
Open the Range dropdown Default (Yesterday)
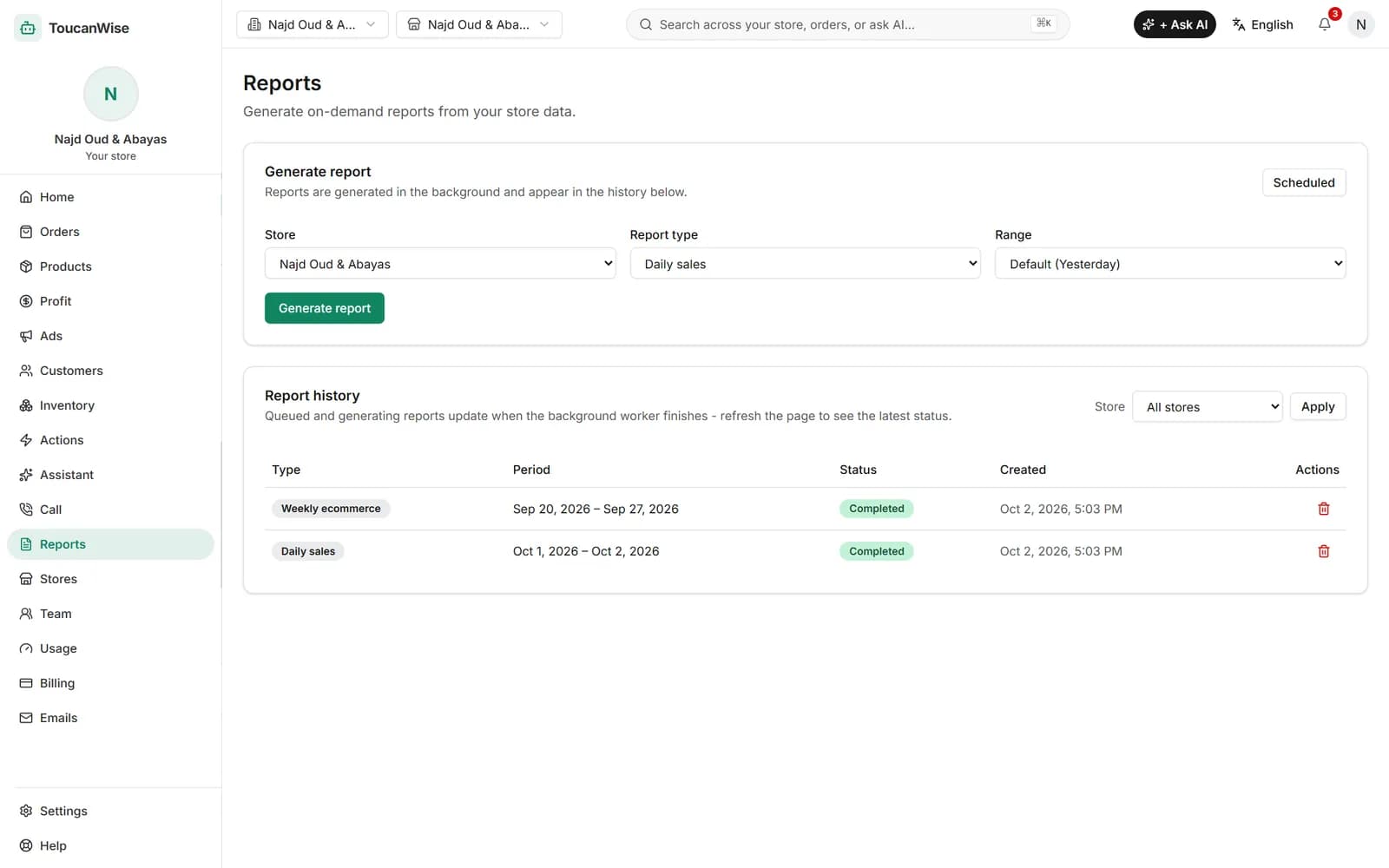pyautogui.click(x=1170, y=263)
